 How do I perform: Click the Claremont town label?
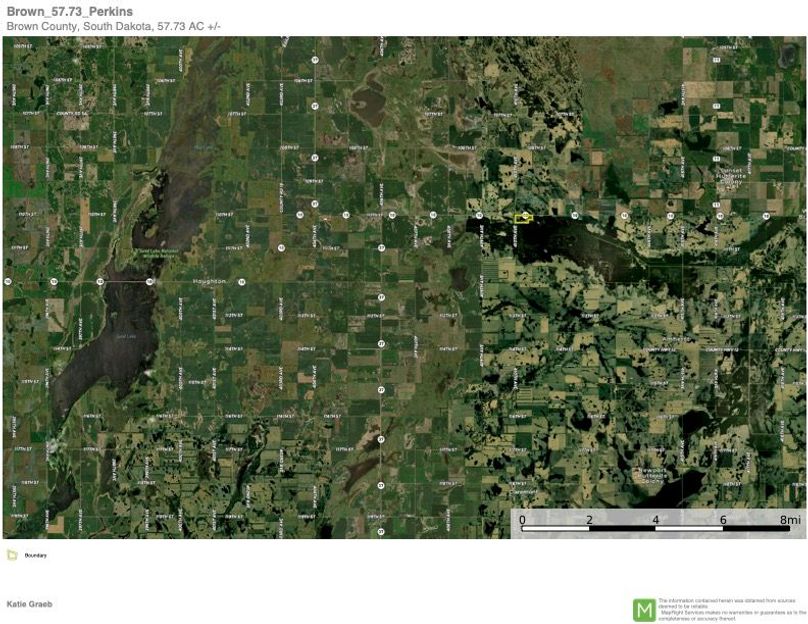click(525, 492)
